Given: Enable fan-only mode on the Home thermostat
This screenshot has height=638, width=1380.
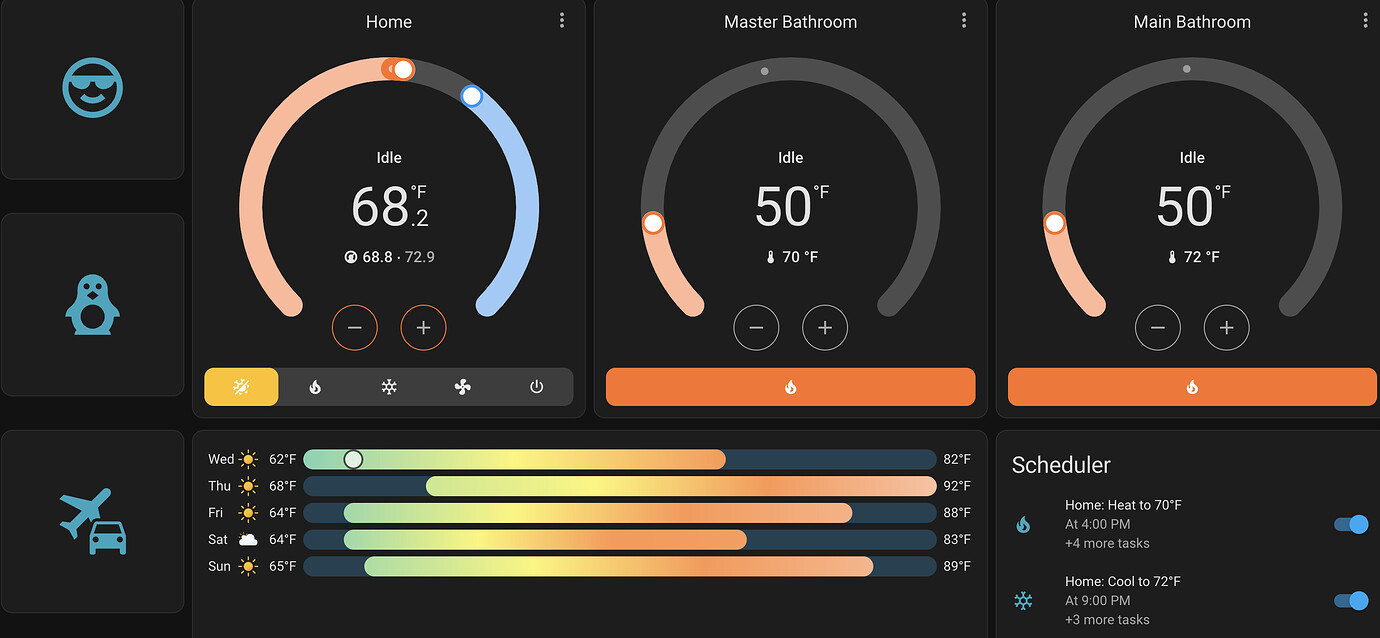Looking at the screenshot, I should point(462,387).
